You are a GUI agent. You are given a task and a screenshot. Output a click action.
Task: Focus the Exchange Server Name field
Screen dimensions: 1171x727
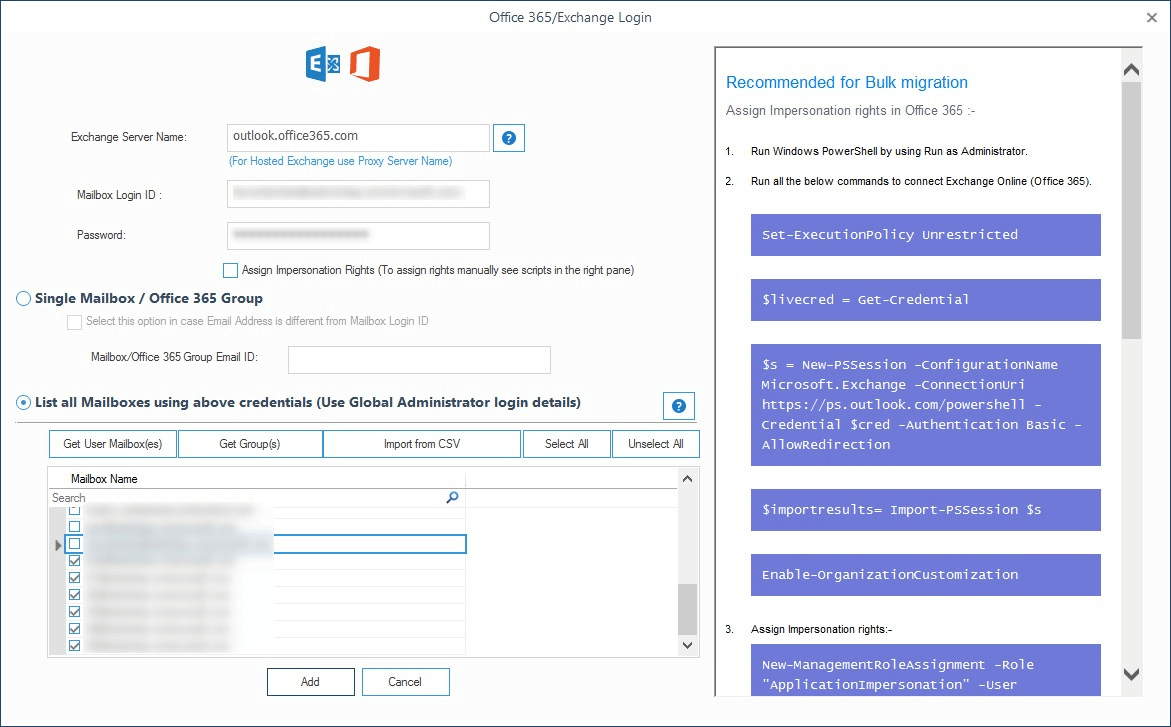pos(358,137)
